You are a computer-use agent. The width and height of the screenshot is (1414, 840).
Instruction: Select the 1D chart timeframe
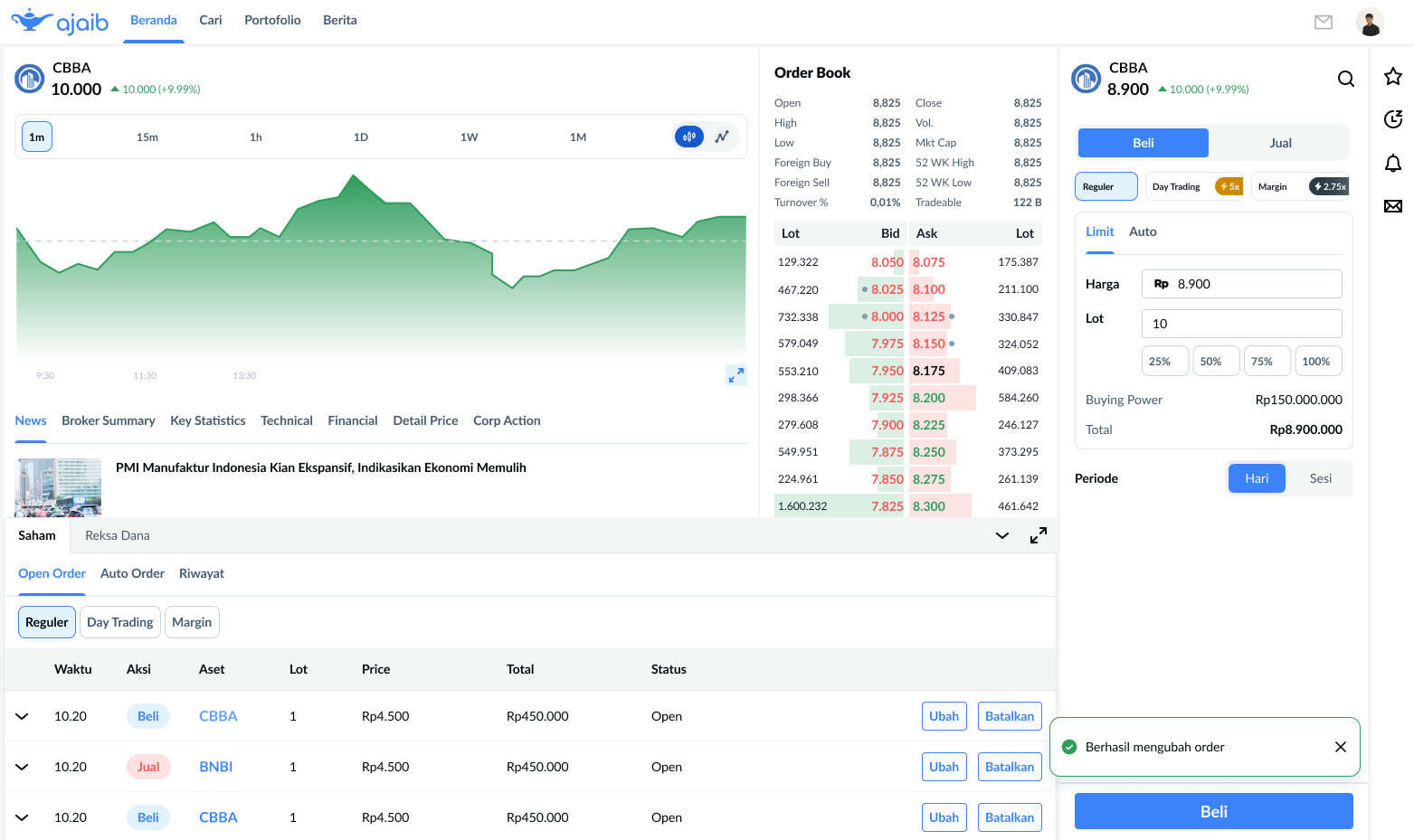coord(361,137)
